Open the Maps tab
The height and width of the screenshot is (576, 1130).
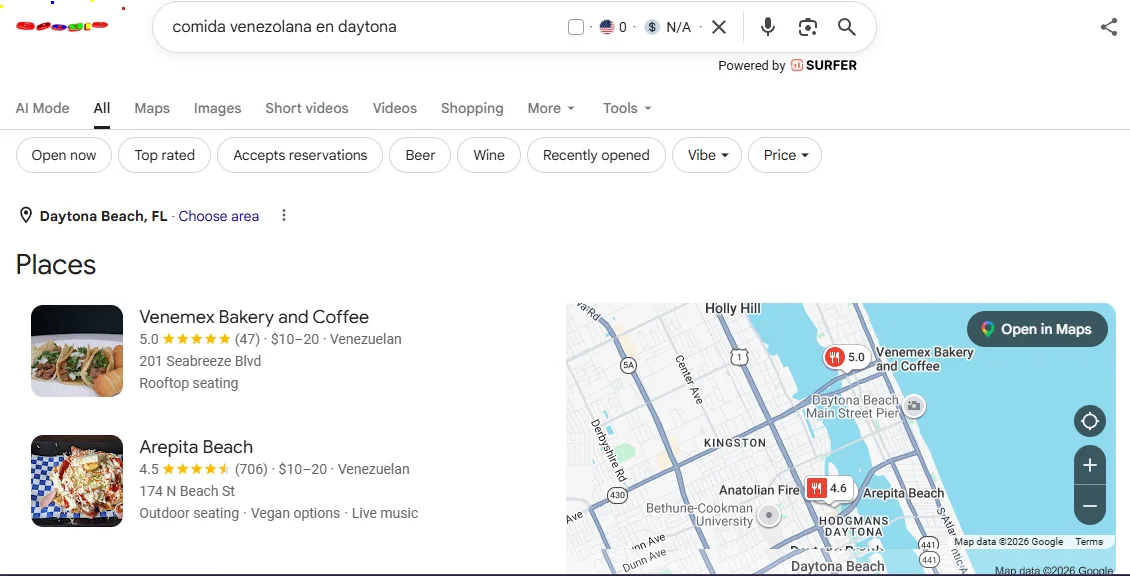pyautogui.click(x=152, y=108)
